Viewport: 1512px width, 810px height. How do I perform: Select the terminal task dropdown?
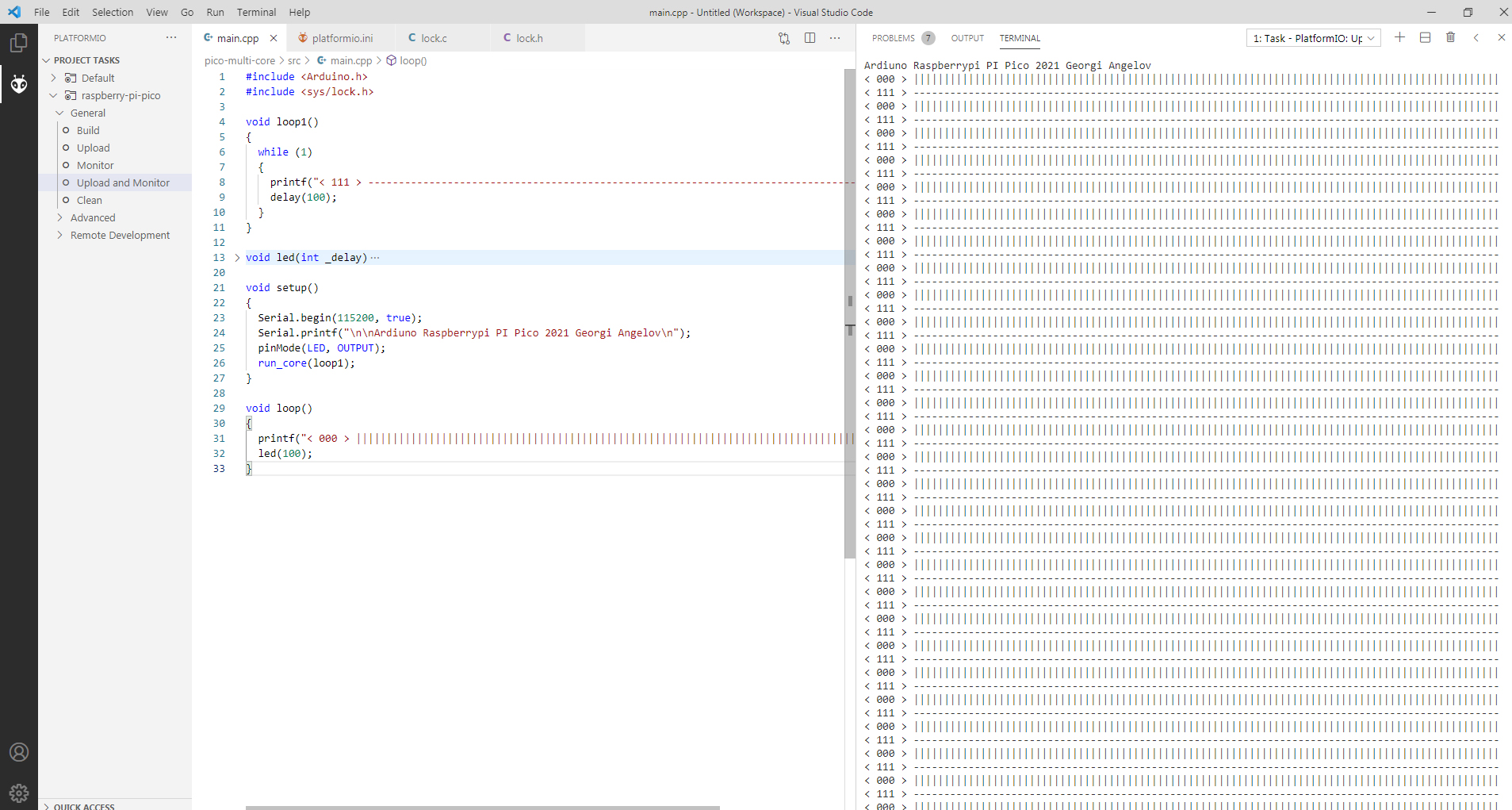1314,38
